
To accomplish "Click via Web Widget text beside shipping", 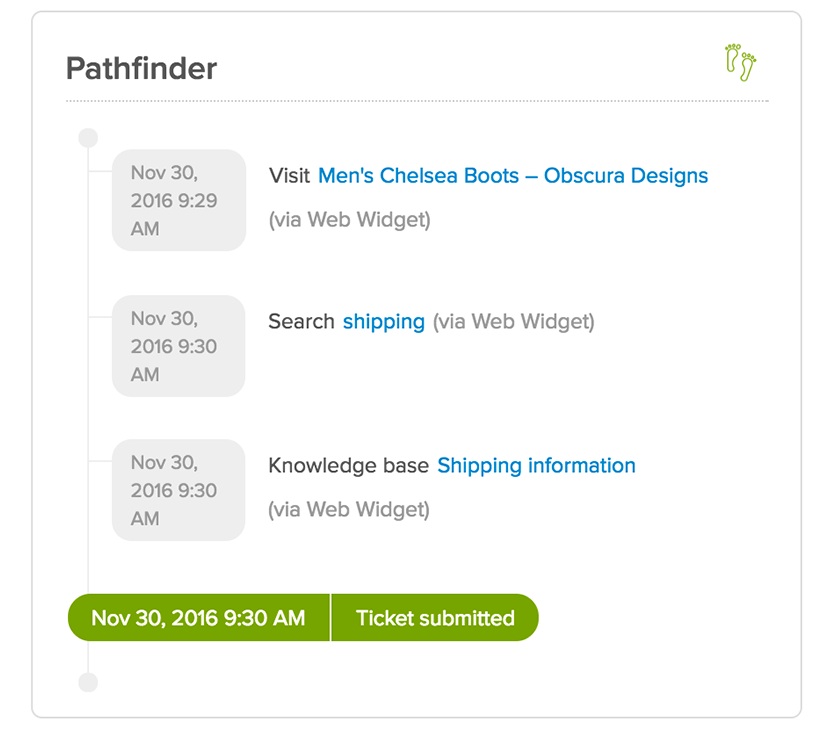I will [513, 322].
